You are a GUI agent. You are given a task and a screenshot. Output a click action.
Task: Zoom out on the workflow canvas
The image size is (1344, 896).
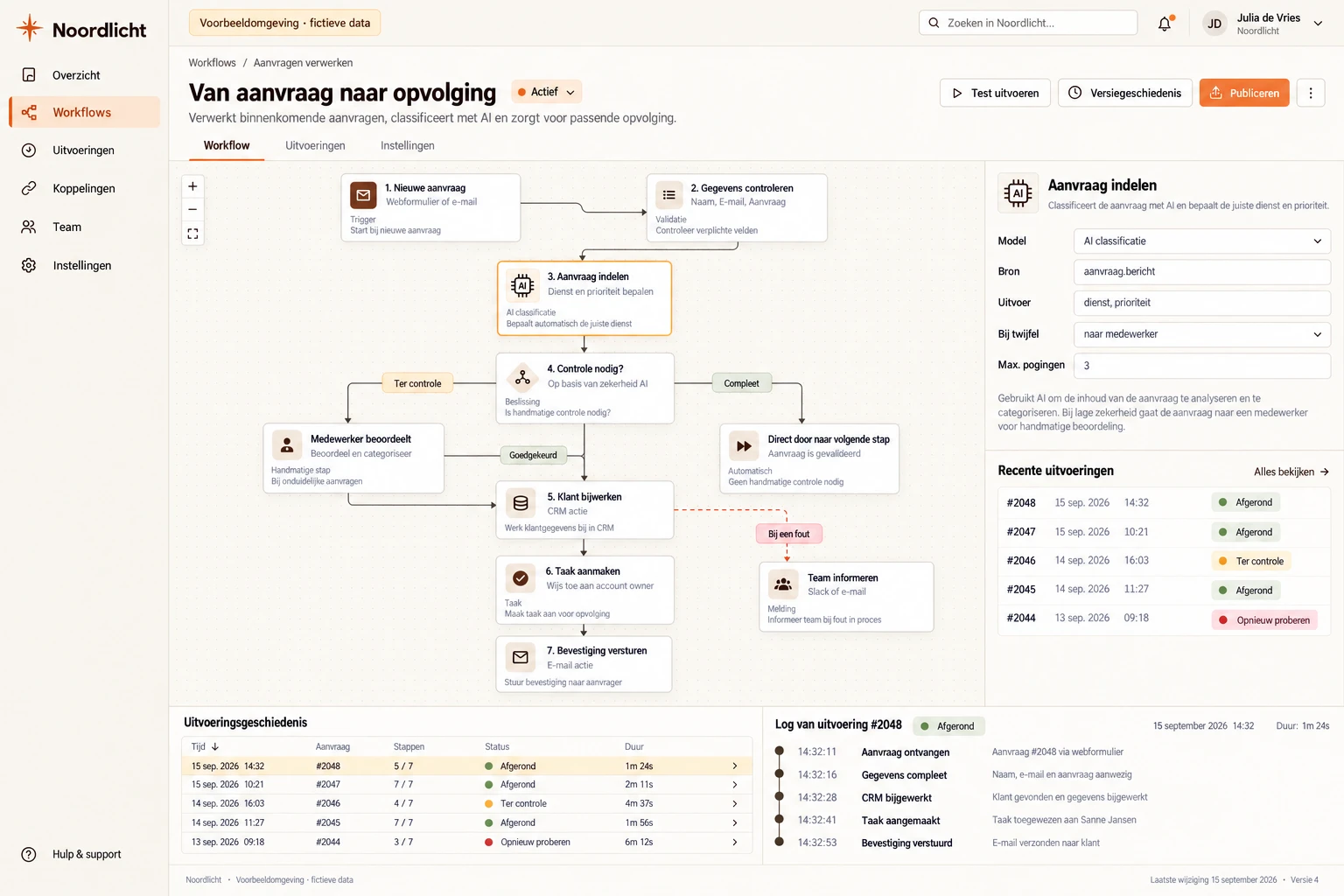(x=192, y=209)
